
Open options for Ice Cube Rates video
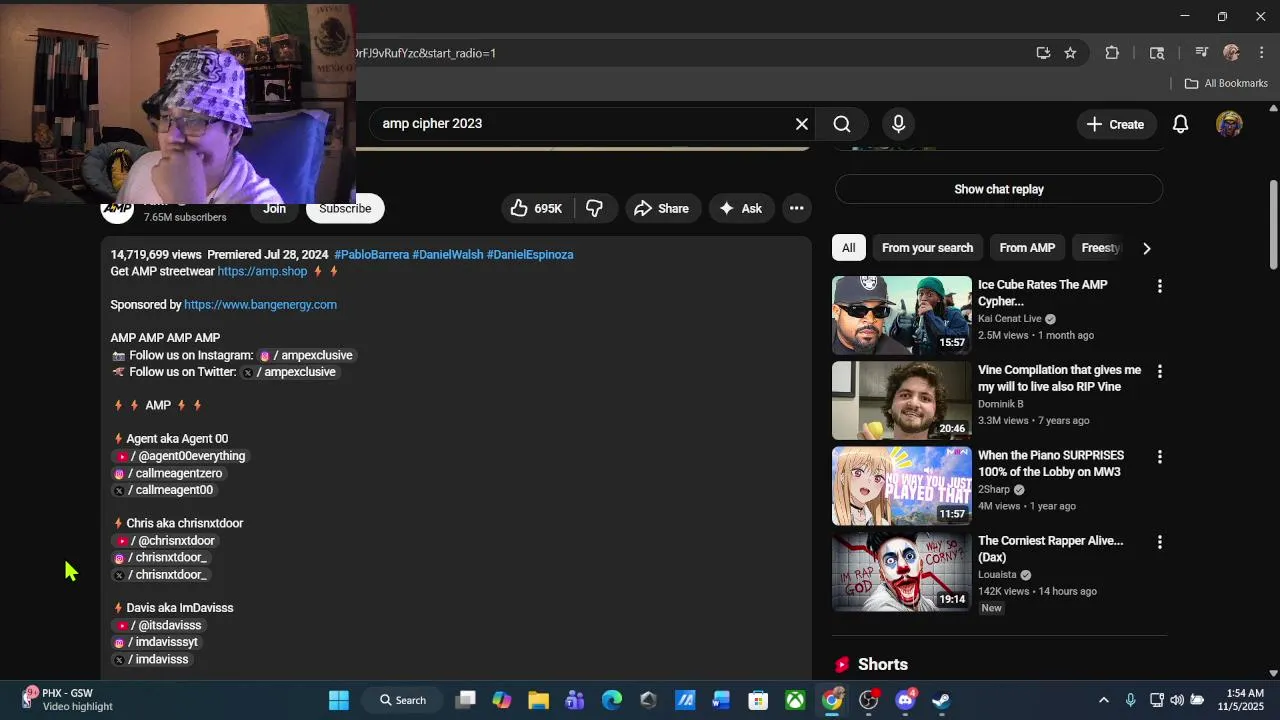[1159, 286]
